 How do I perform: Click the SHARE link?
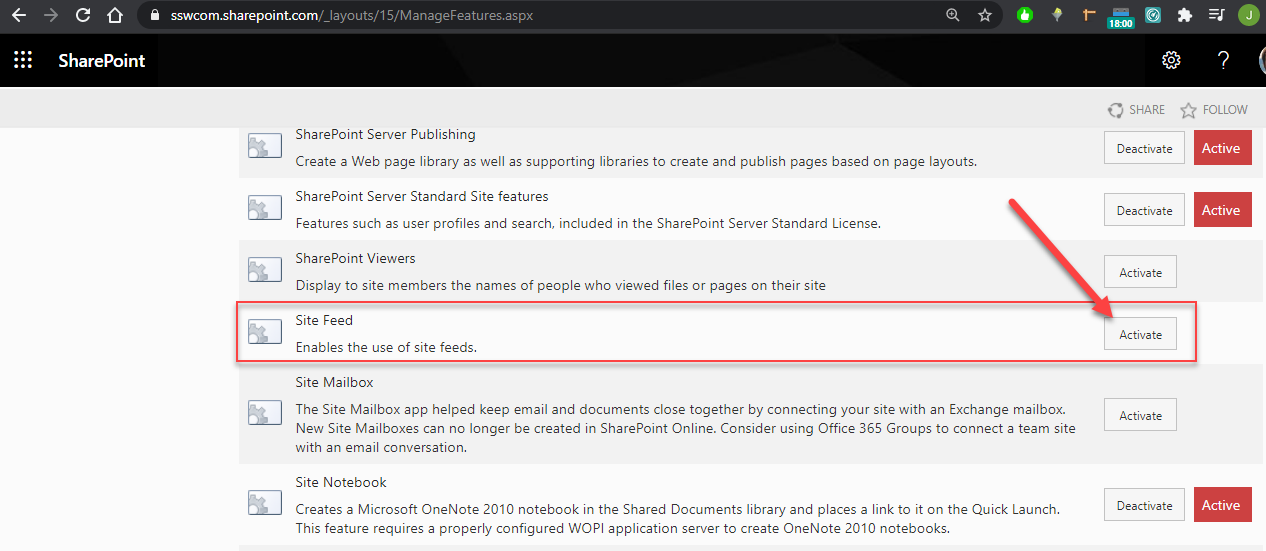point(1136,110)
